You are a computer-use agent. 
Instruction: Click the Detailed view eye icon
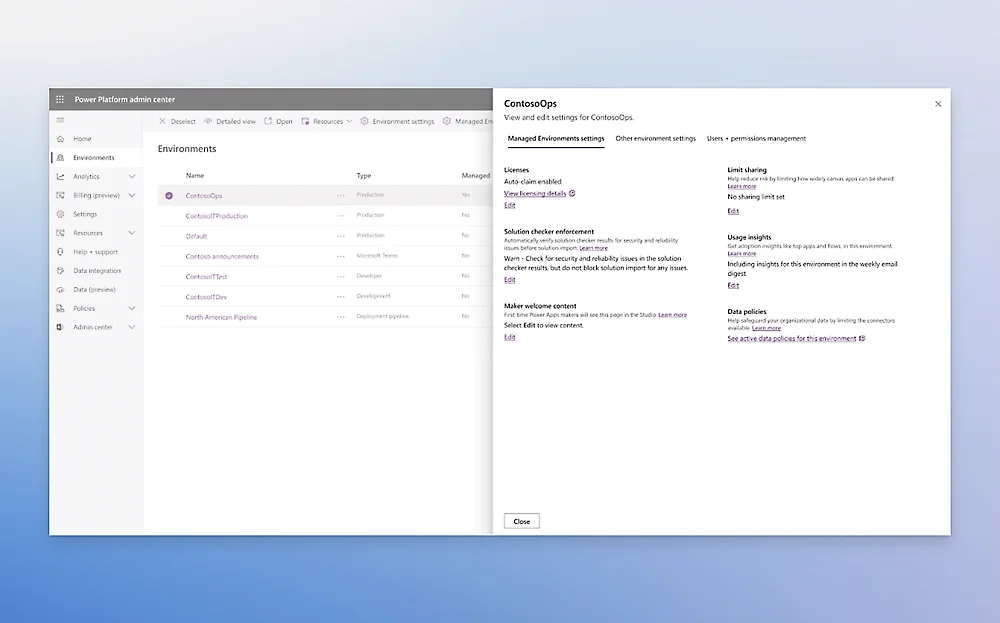[x=208, y=121]
